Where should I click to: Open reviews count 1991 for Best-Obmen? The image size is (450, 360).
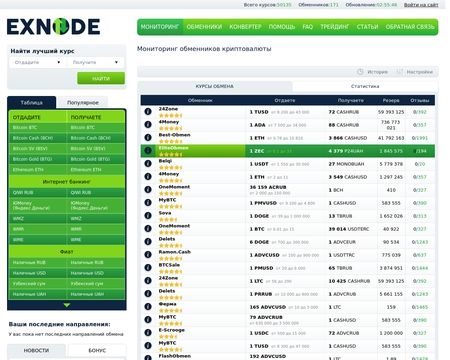[422, 138]
